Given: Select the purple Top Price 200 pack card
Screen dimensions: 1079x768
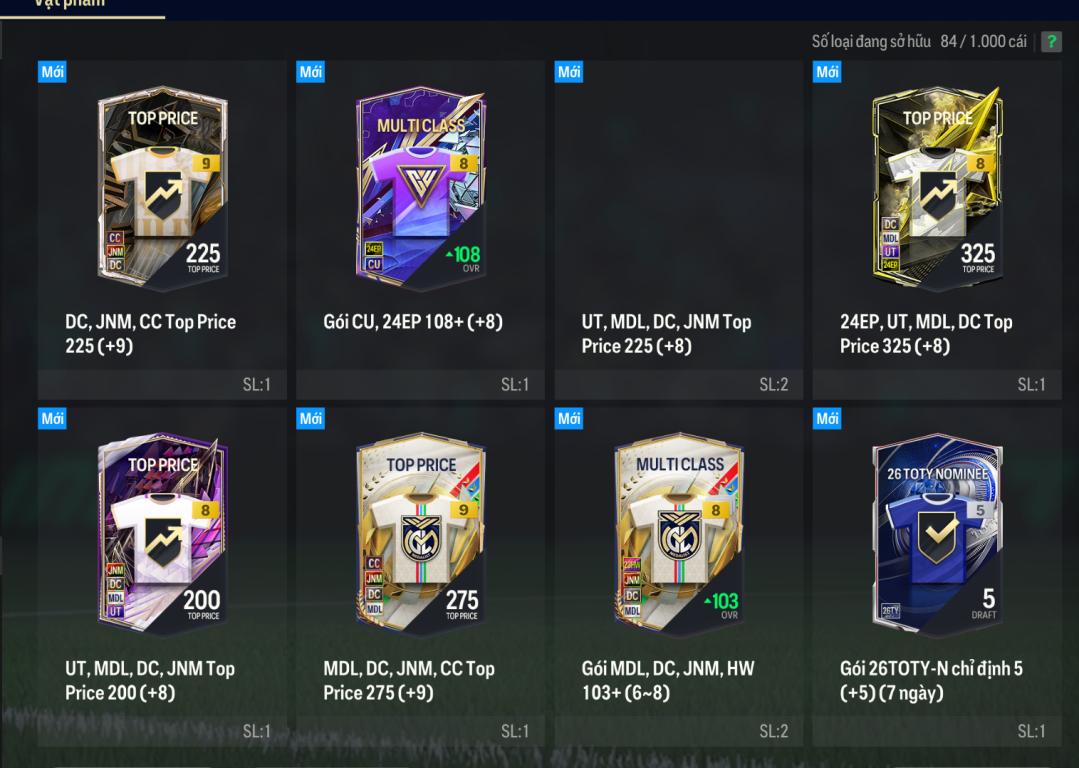Looking at the screenshot, I should pyautogui.click(x=162, y=534).
